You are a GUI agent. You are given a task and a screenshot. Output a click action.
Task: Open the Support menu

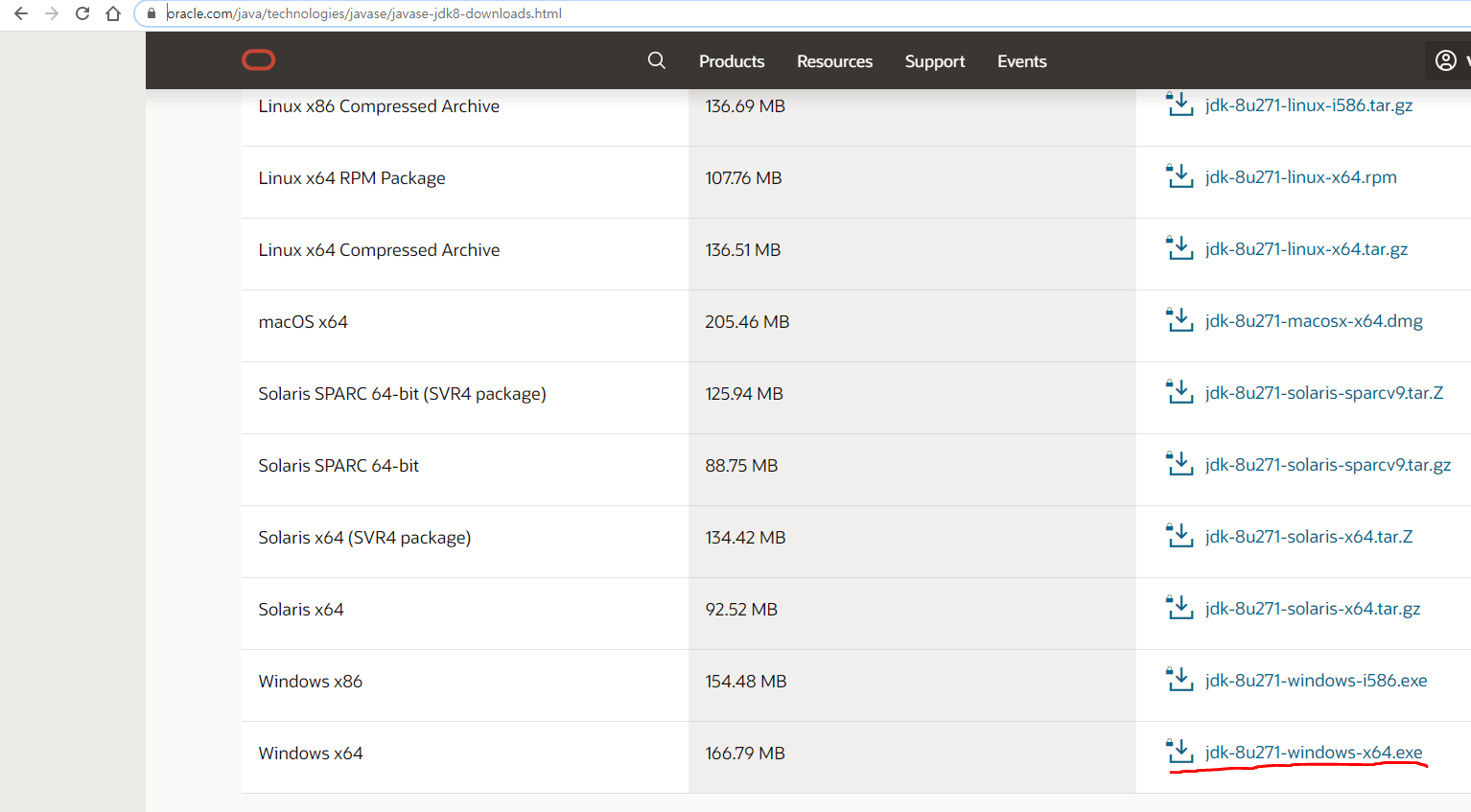tap(935, 61)
